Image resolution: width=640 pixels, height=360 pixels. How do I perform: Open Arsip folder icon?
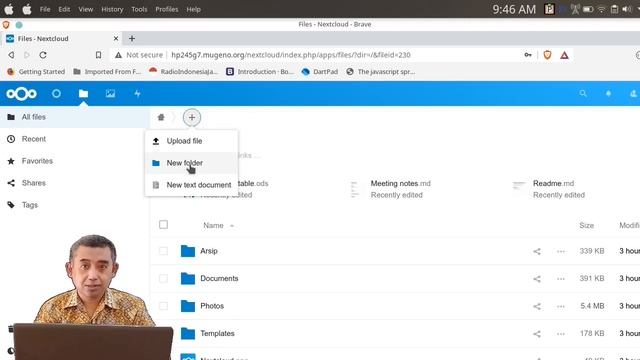[x=188, y=251]
